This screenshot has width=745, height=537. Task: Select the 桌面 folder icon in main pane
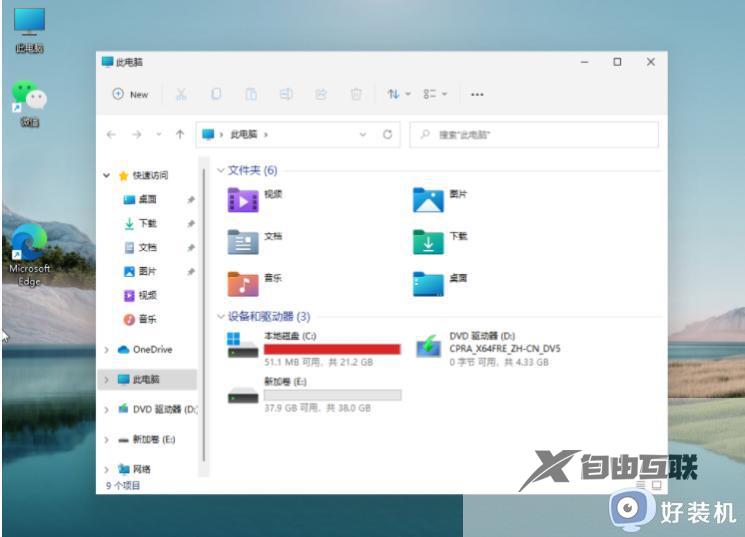pyautogui.click(x=428, y=284)
